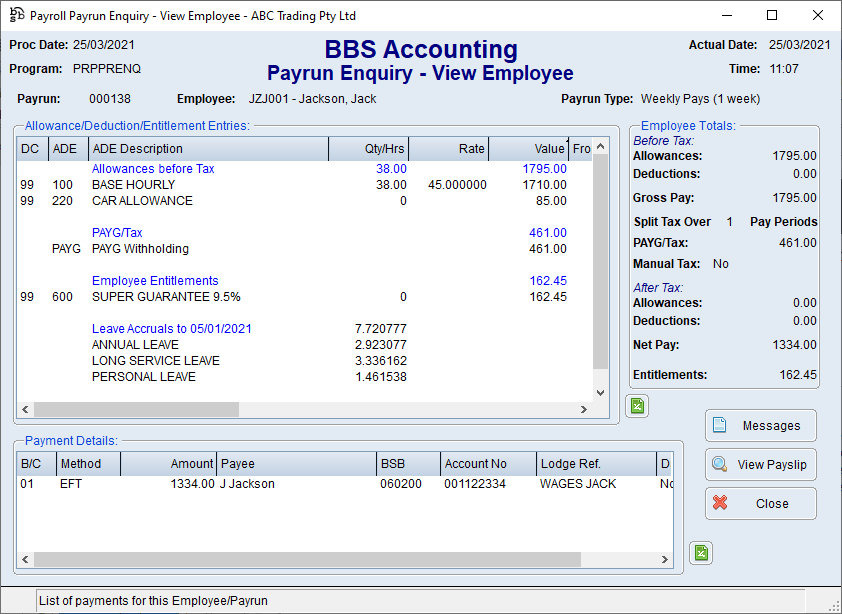Export payment details to Excel icon
This screenshot has height=614, width=842.
702,553
